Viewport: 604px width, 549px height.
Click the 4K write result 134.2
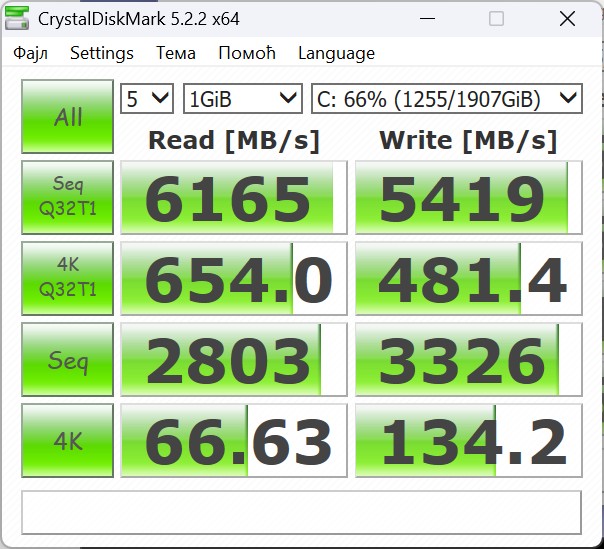click(x=468, y=440)
